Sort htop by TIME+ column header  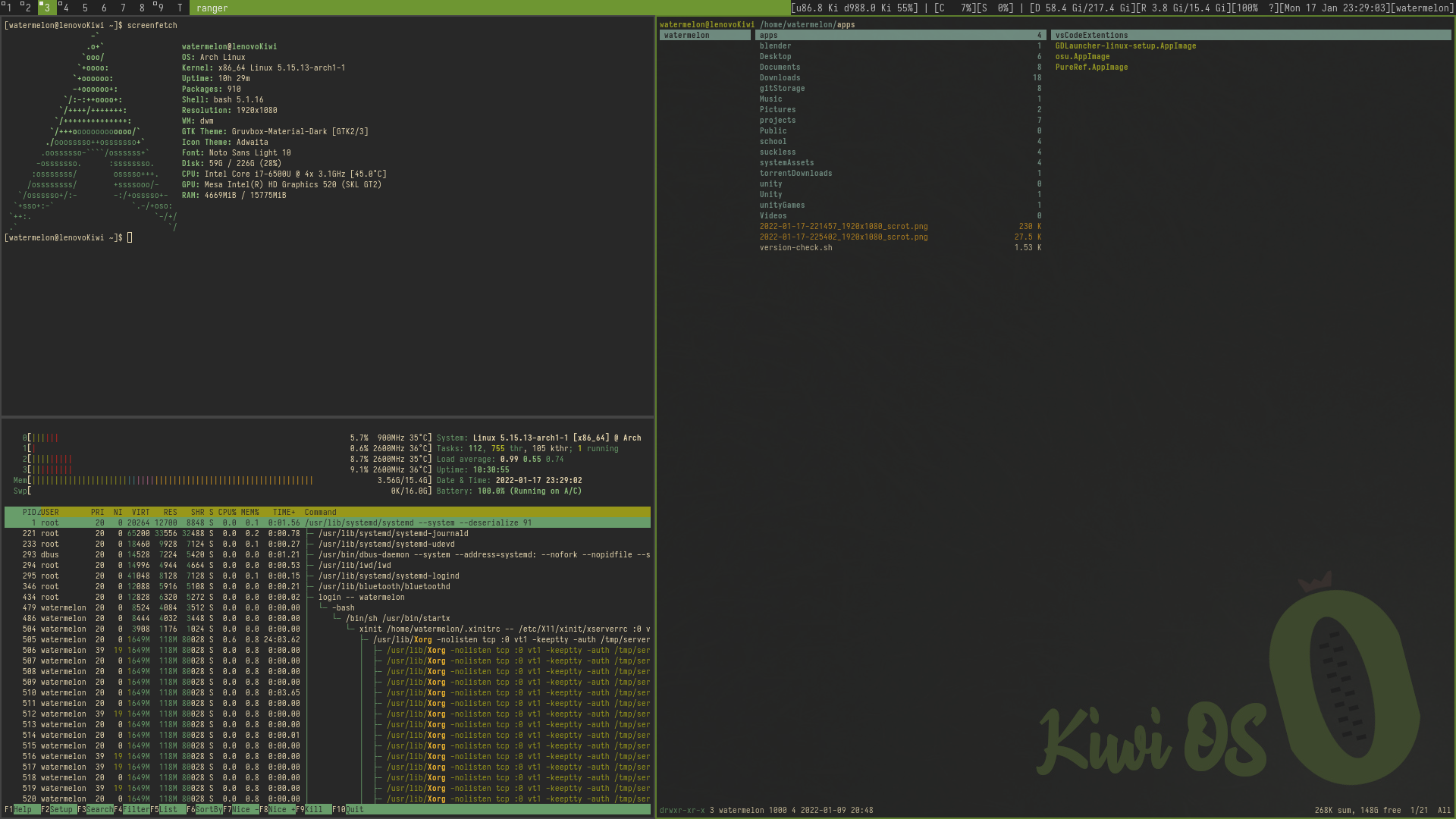pos(284,513)
